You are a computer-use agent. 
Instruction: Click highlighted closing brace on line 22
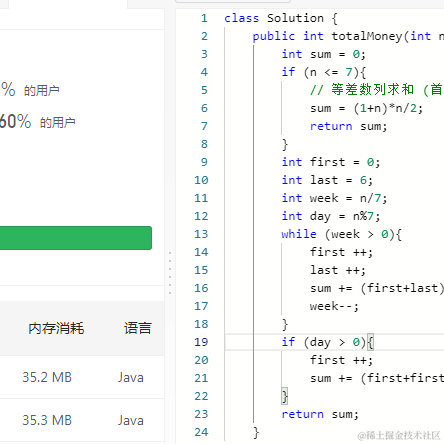click(285, 396)
